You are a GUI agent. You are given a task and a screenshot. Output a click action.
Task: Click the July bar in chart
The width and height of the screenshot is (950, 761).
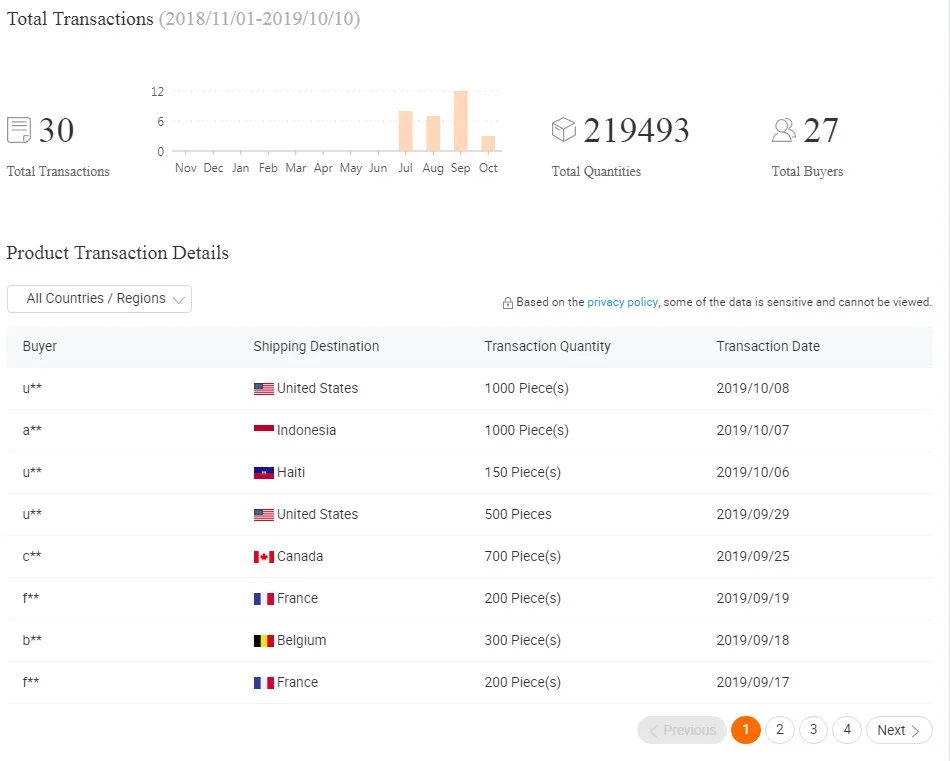coord(405,132)
